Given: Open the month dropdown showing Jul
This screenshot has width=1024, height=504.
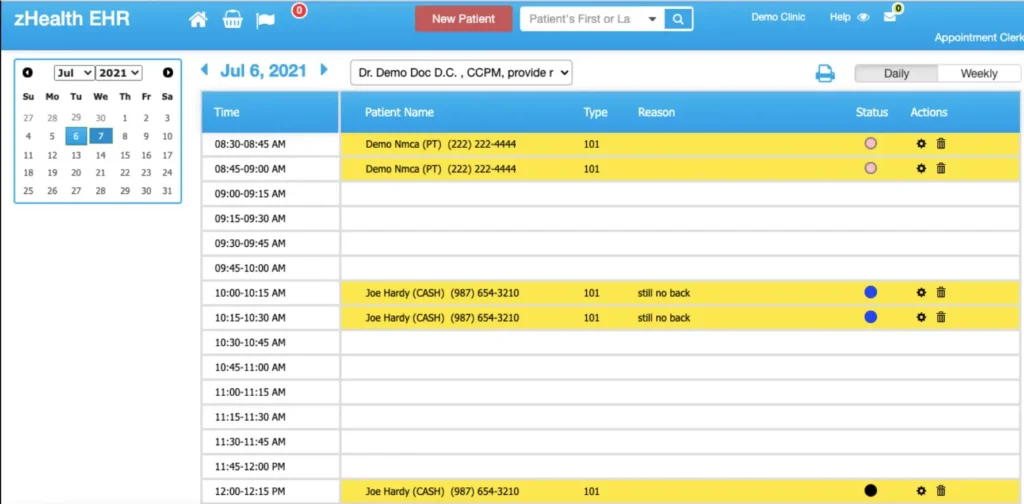Looking at the screenshot, I should (x=74, y=73).
